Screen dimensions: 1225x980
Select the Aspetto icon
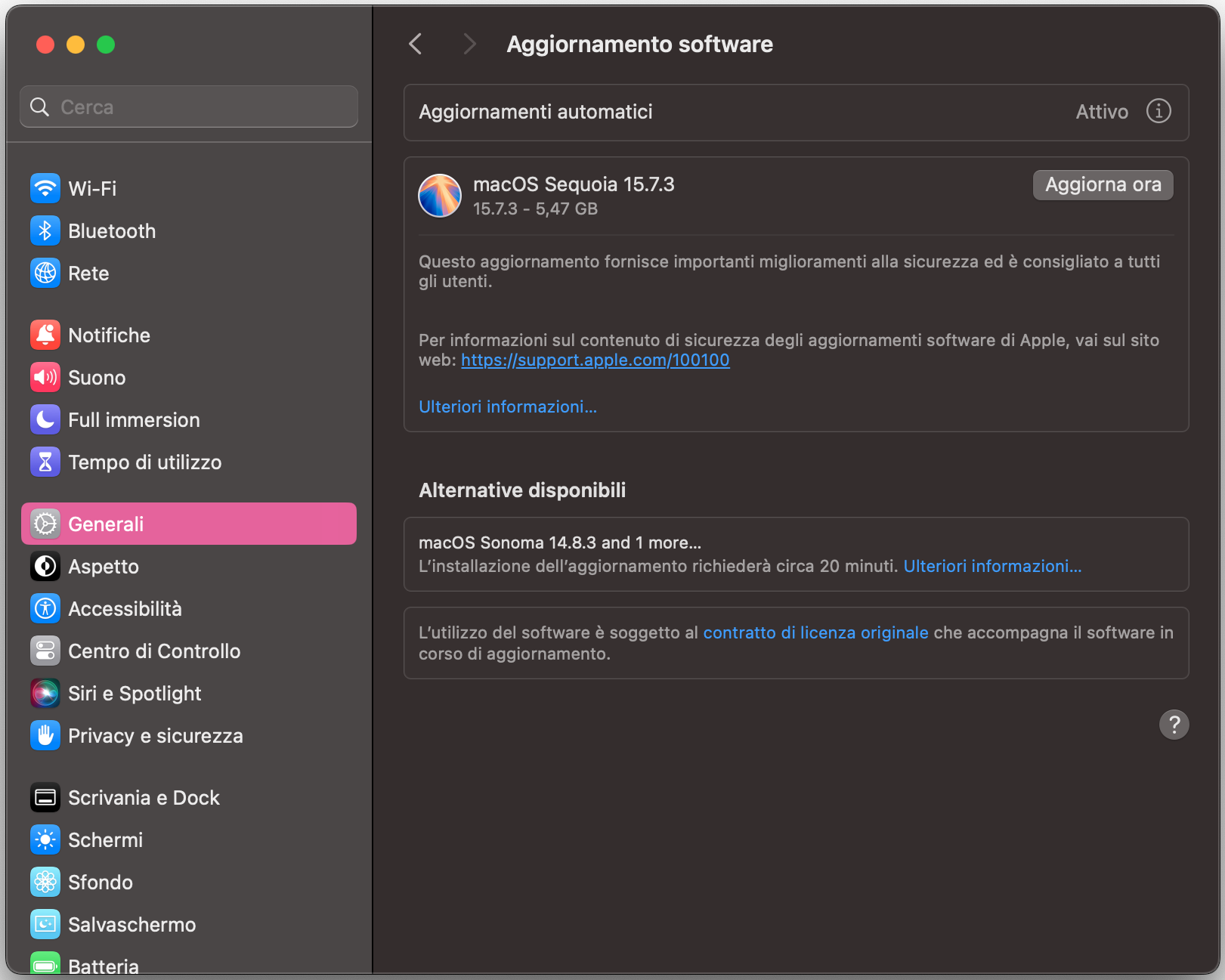(x=45, y=566)
